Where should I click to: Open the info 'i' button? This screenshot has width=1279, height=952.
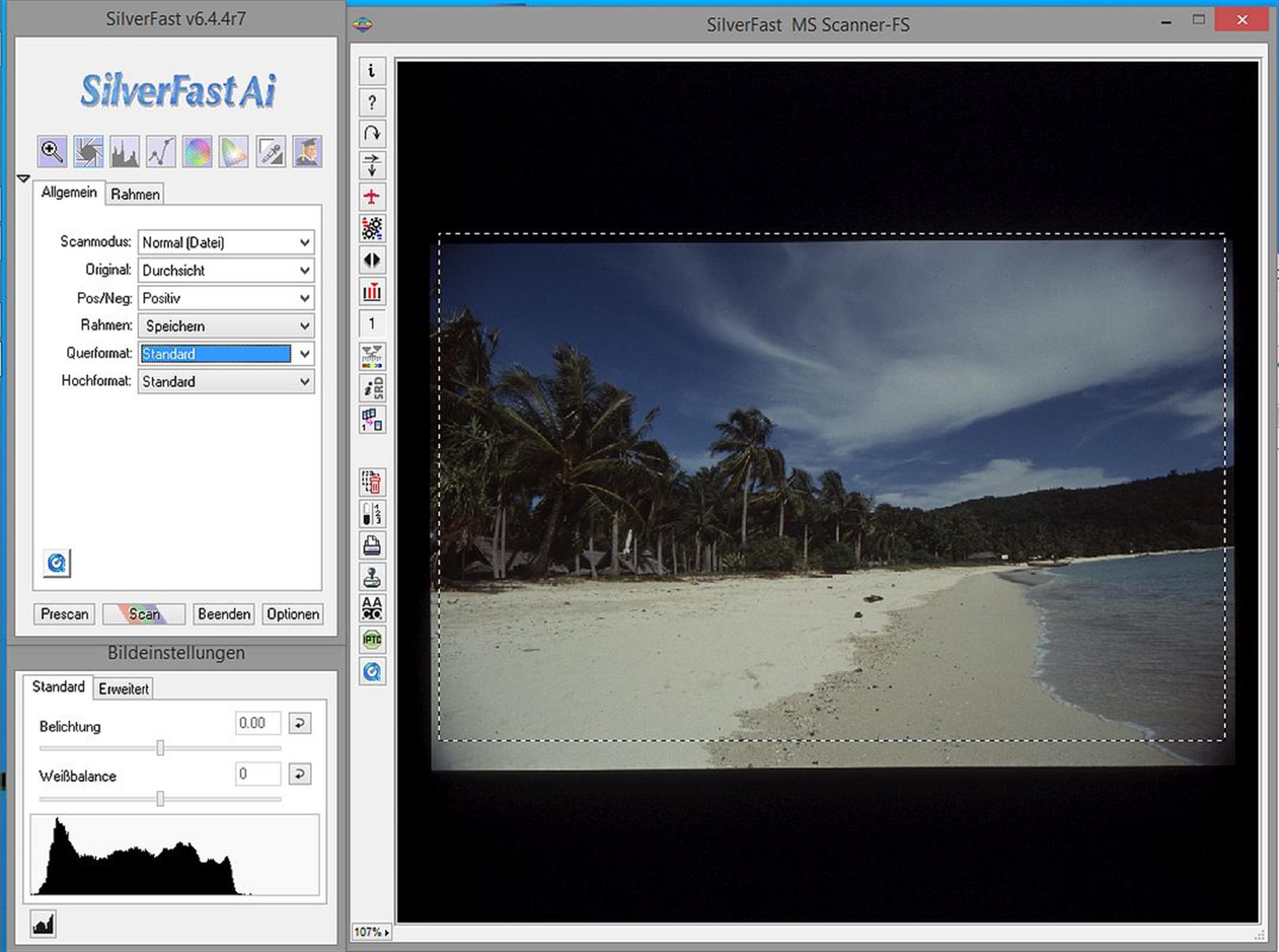tap(372, 71)
